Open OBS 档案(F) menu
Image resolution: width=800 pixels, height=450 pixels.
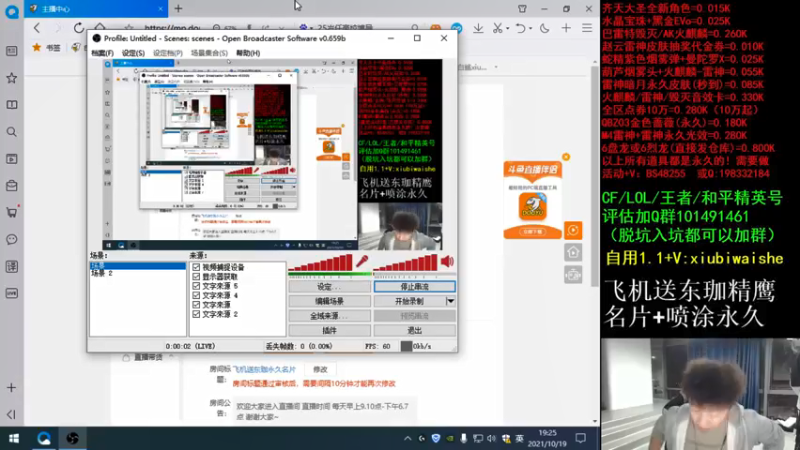[x=102, y=53]
